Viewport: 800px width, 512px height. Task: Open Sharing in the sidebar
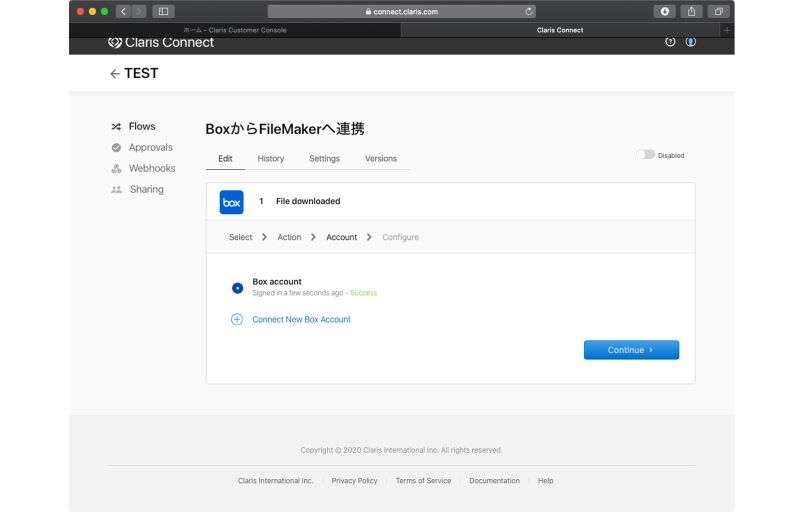pyautogui.click(x=147, y=189)
